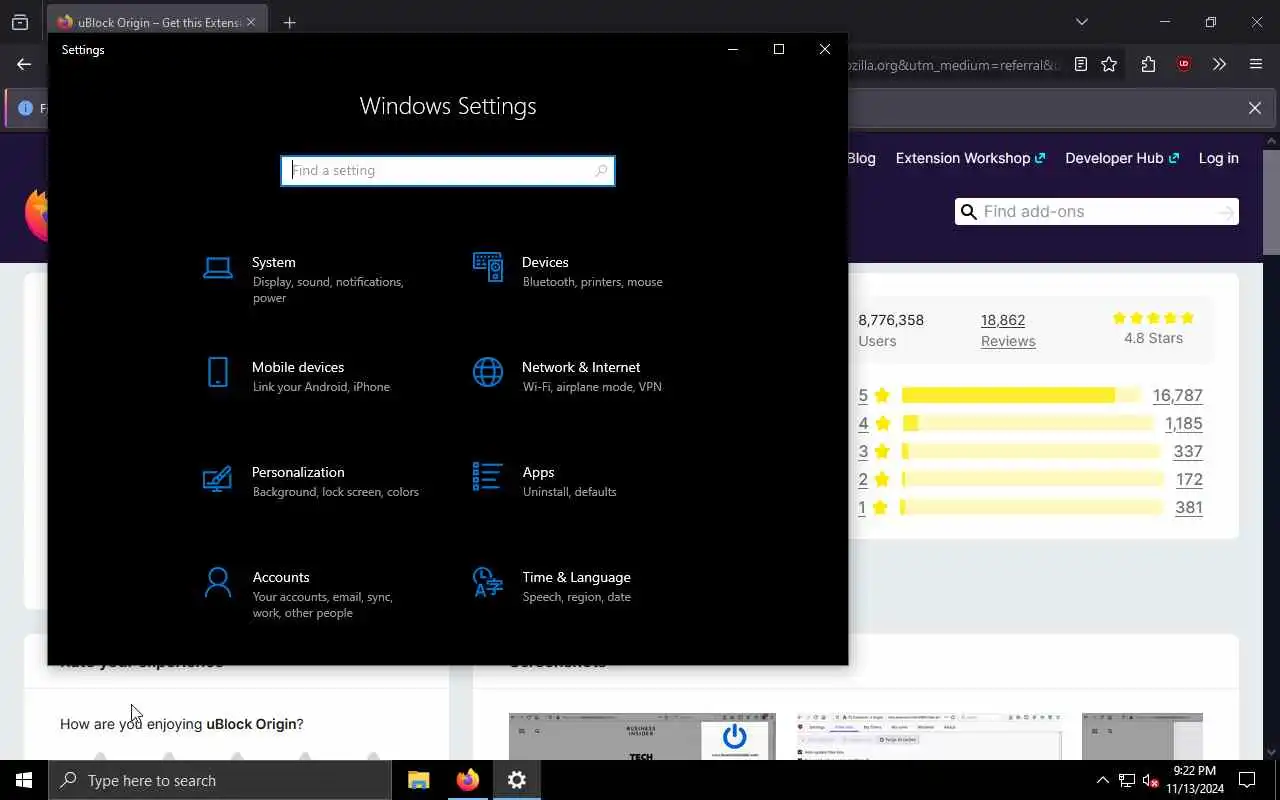Open Firefox hamburger application menu
Screen dimensions: 1280x800
1256,64
